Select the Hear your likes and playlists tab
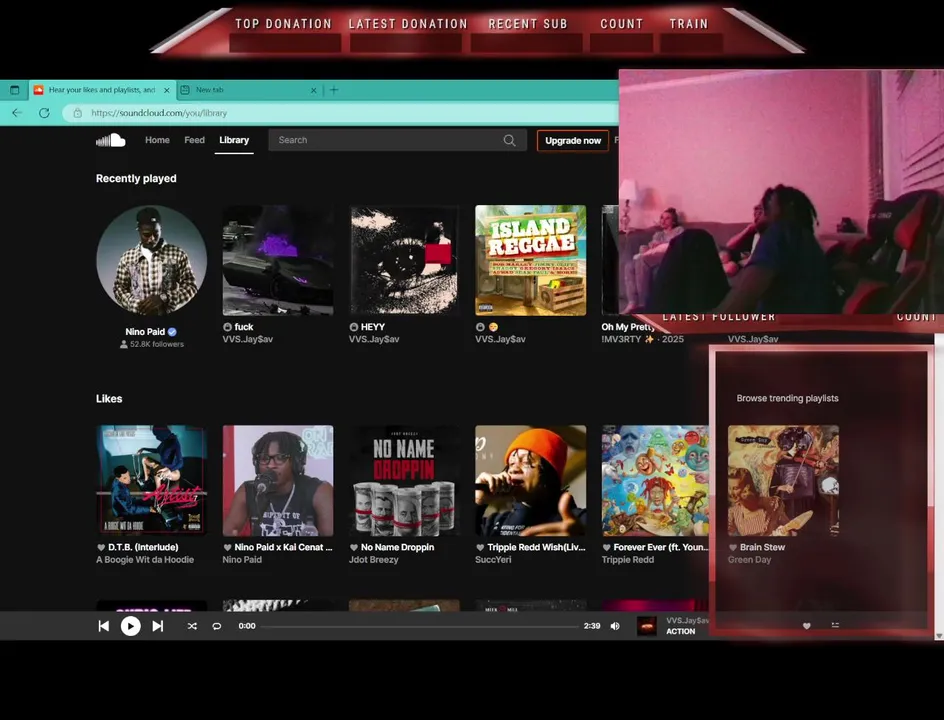 point(102,90)
